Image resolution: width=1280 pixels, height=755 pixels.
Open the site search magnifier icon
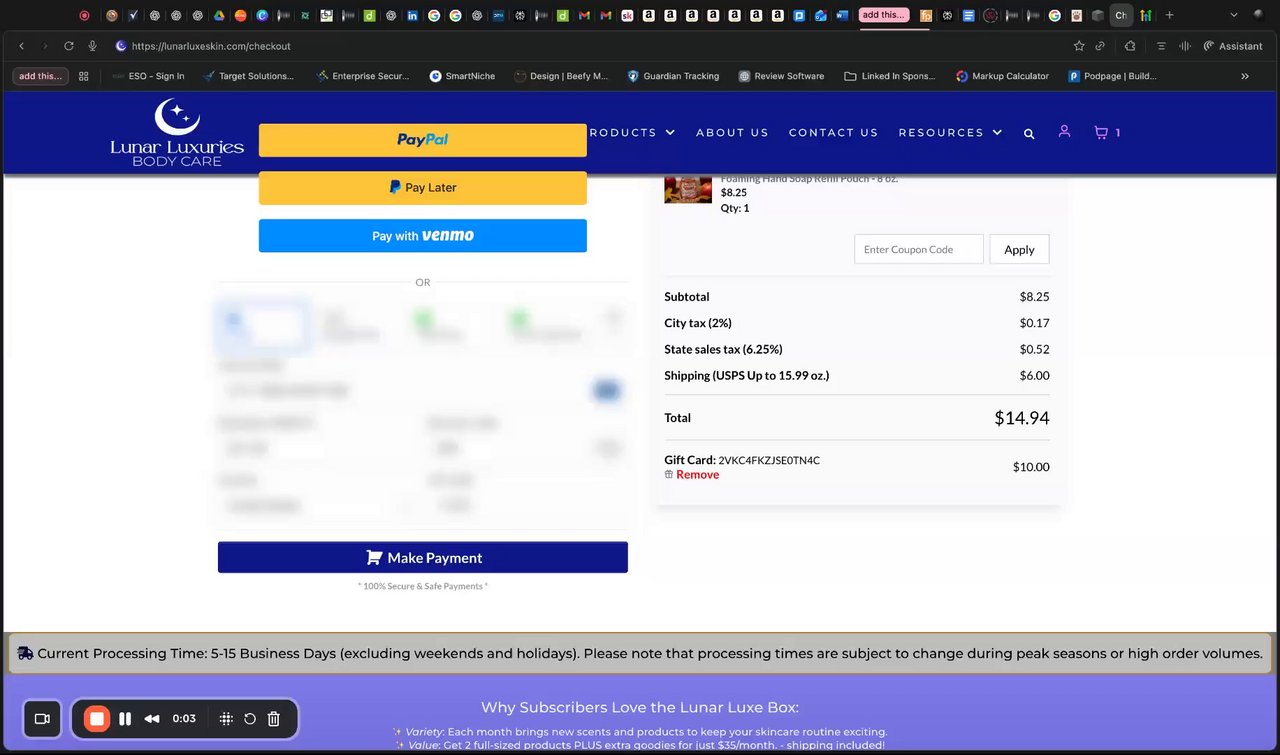[1029, 133]
